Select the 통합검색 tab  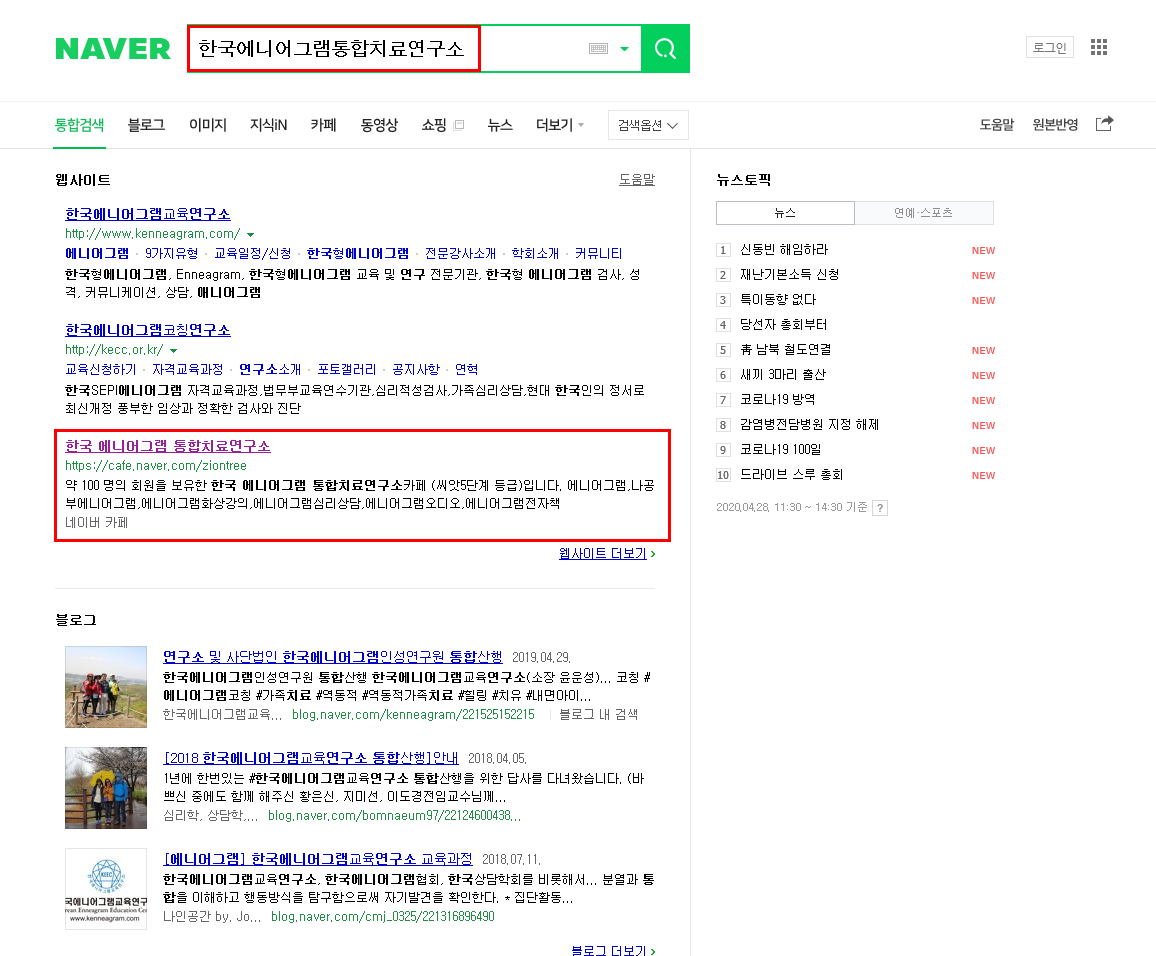(x=79, y=125)
